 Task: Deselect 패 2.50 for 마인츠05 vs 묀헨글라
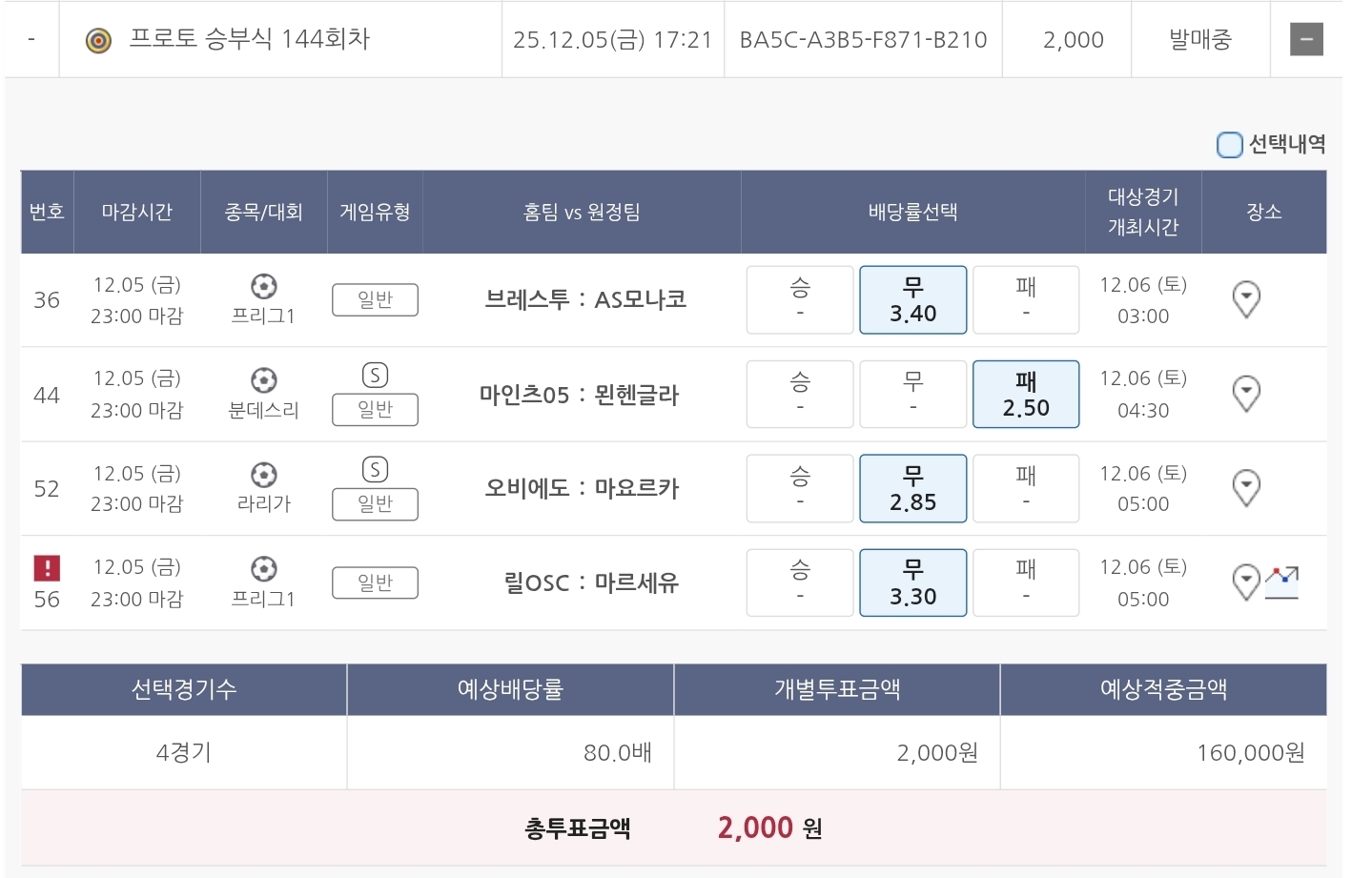[x=1025, y=395]
